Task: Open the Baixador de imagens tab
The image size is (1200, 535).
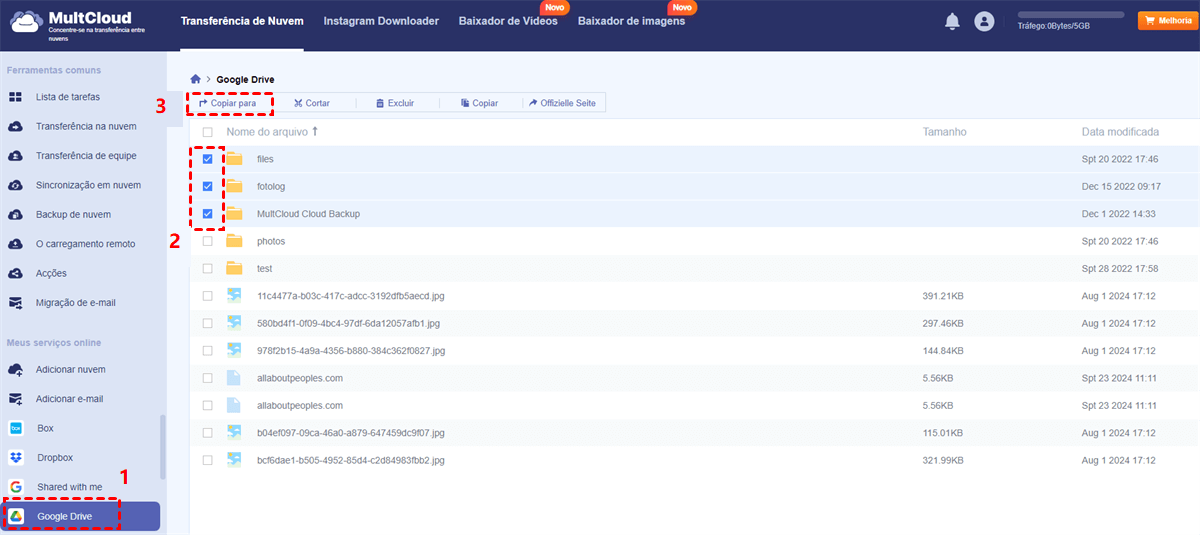Action: pyautogui.click(x=632, y=21)
